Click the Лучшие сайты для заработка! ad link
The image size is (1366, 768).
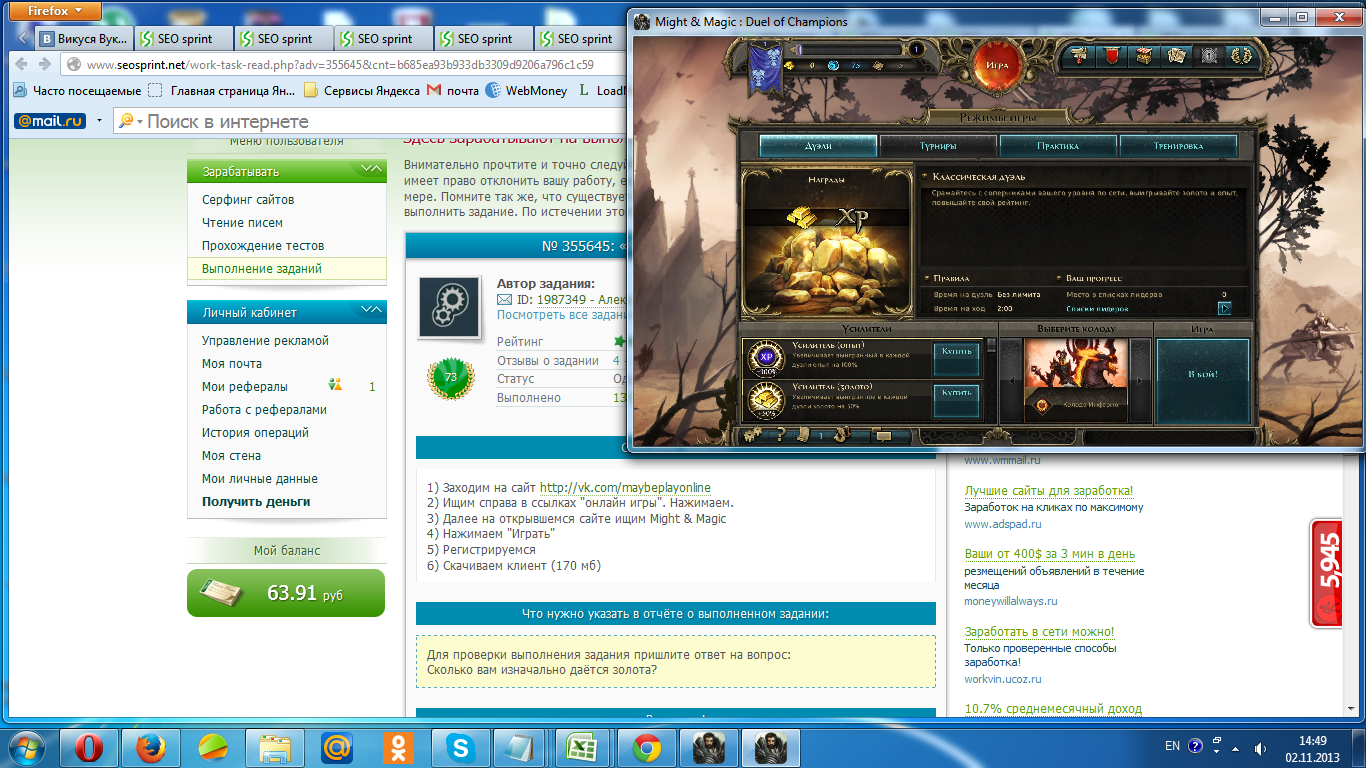1049,491
